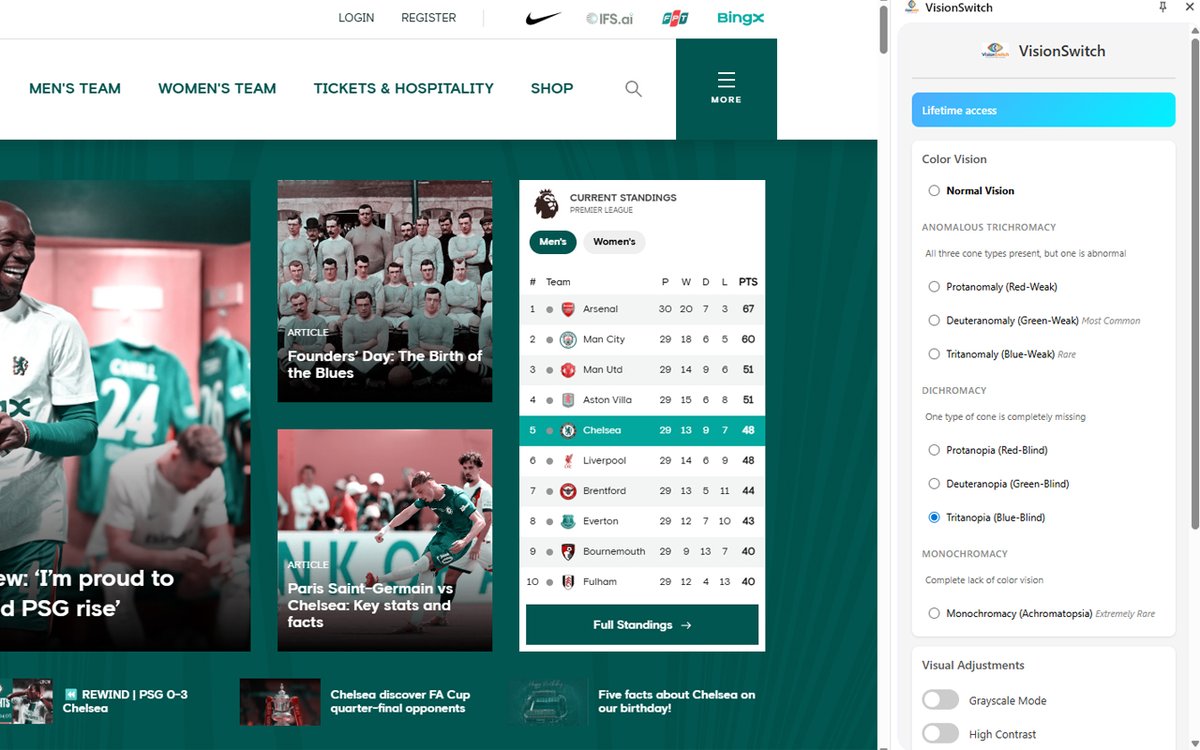The width and height of the screenshot is (1200, 750).
Task: Click the web page vertical scrollbar
Action: tap(883, 30)
